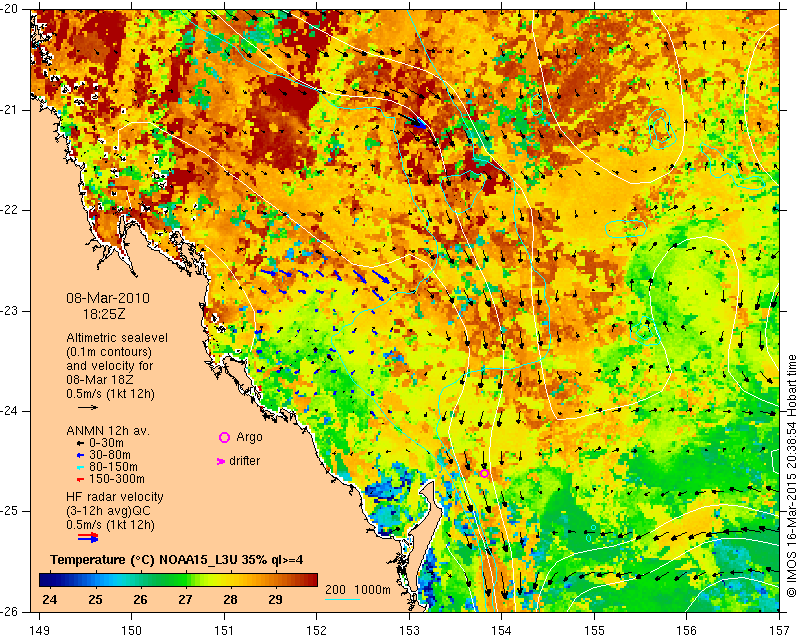
Task: Click the '30-80m' depth label
Action: click(x=110, y=455)
